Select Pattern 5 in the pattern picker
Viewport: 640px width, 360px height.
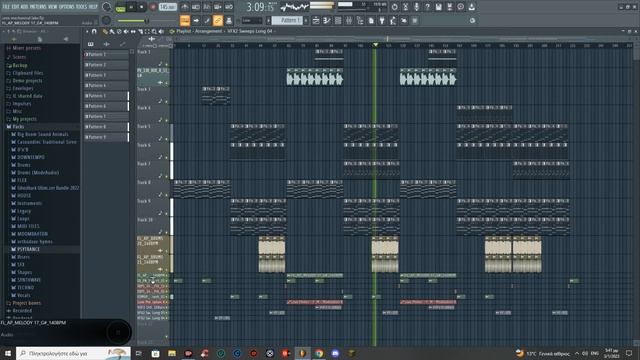click(106, 96)
